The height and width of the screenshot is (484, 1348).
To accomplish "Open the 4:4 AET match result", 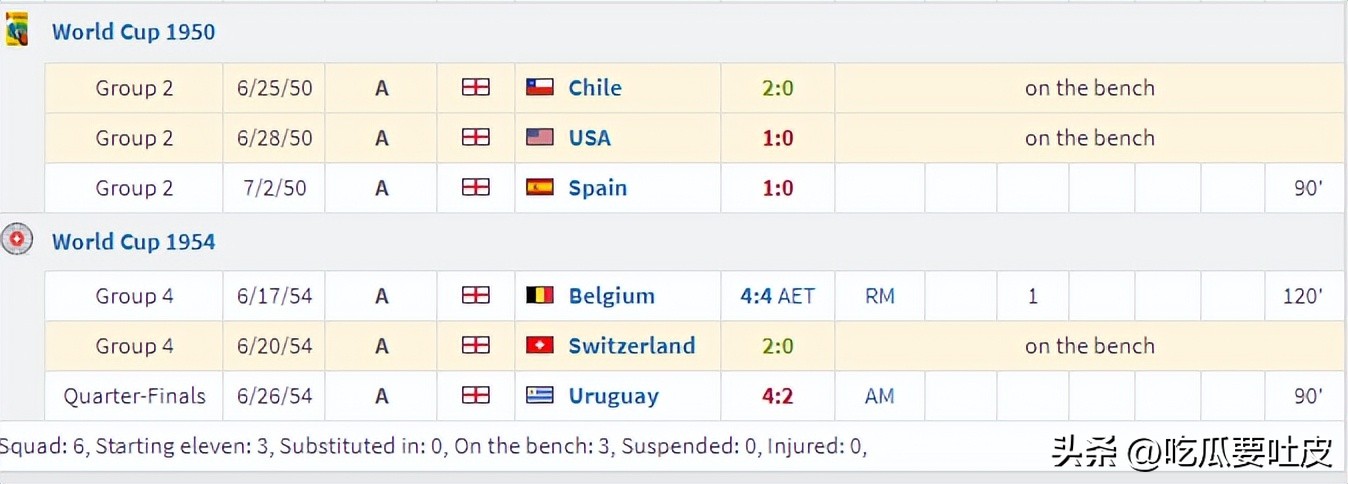I will [777, 296].
